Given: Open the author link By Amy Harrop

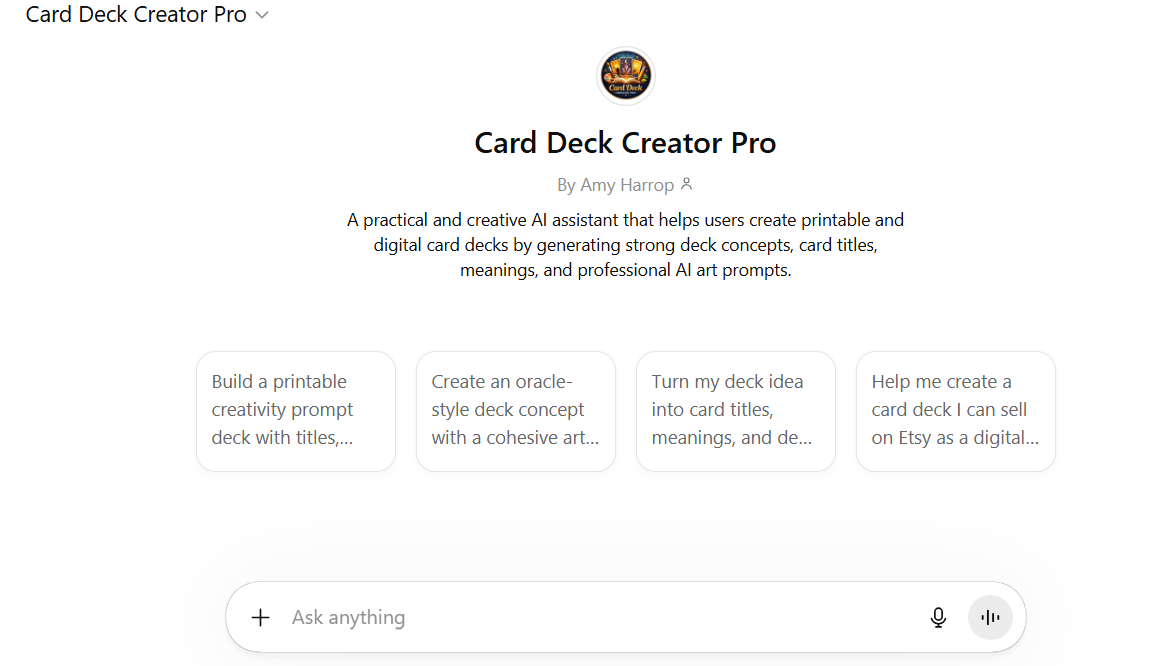Looking at the screenshot, I should coord(616,185).
